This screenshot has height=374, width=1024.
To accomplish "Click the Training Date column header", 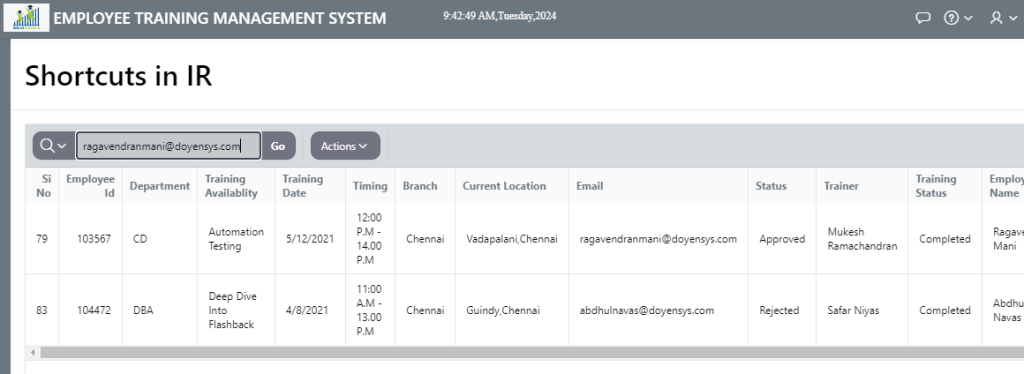I will tap(303, 185).
